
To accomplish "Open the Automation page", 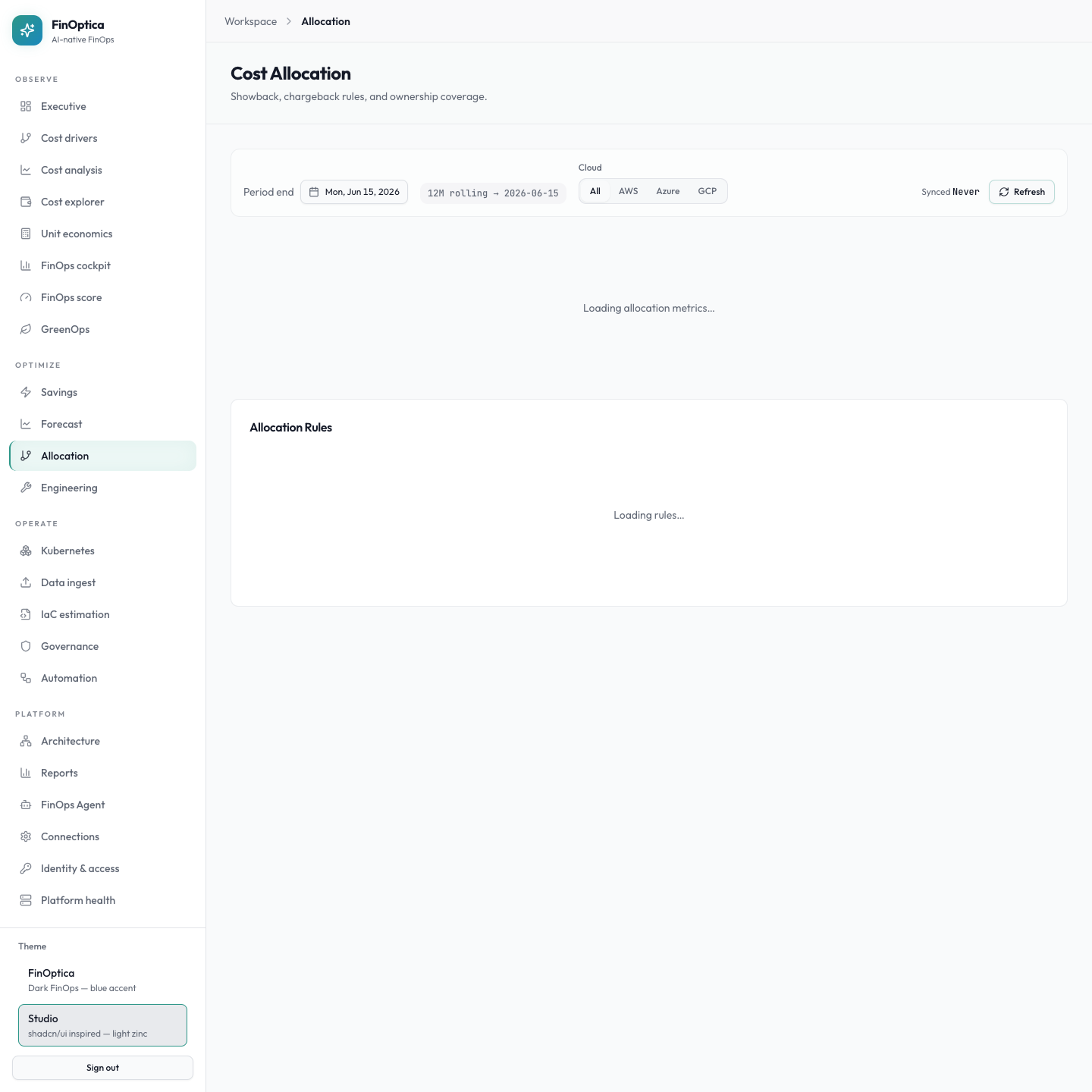I will (x=102, y=678).
